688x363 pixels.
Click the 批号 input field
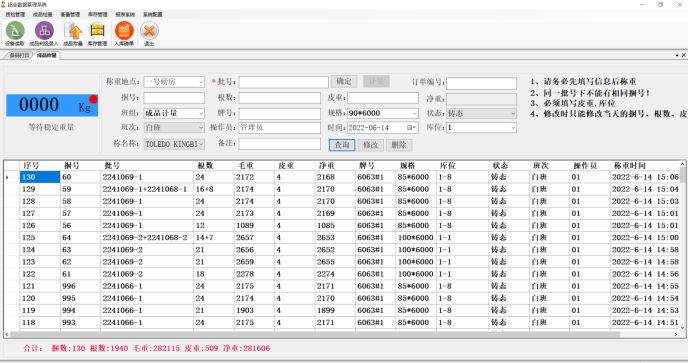(283, 82)
